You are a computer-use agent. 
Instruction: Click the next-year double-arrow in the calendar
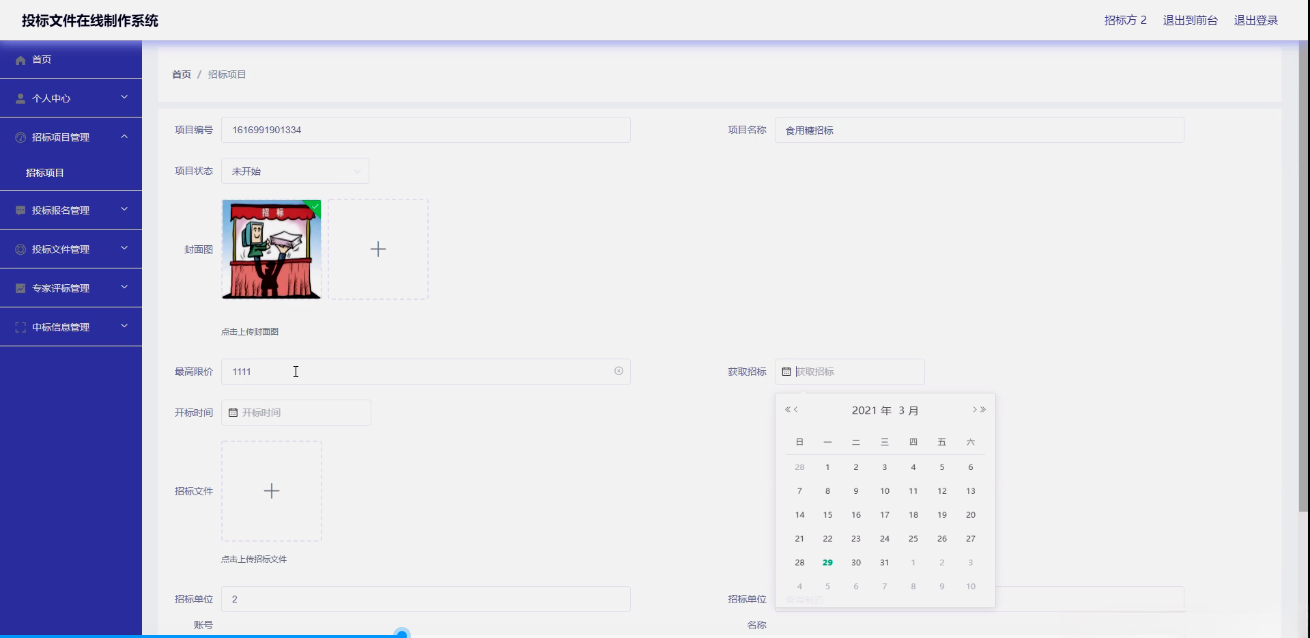click(985, 408)
